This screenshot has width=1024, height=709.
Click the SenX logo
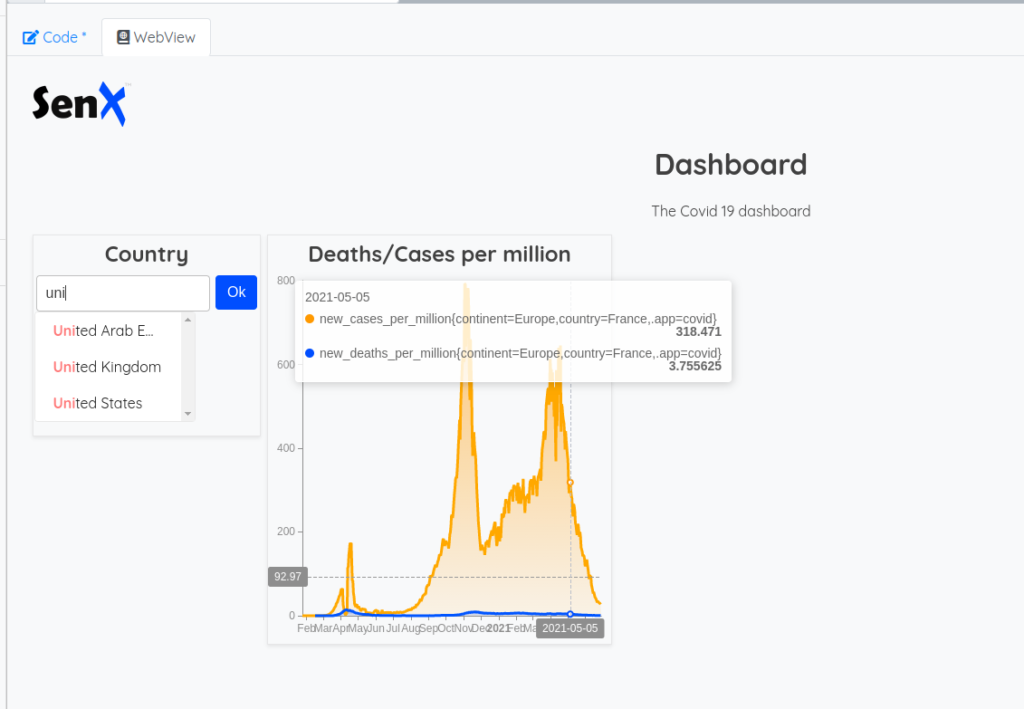point(80,103)
